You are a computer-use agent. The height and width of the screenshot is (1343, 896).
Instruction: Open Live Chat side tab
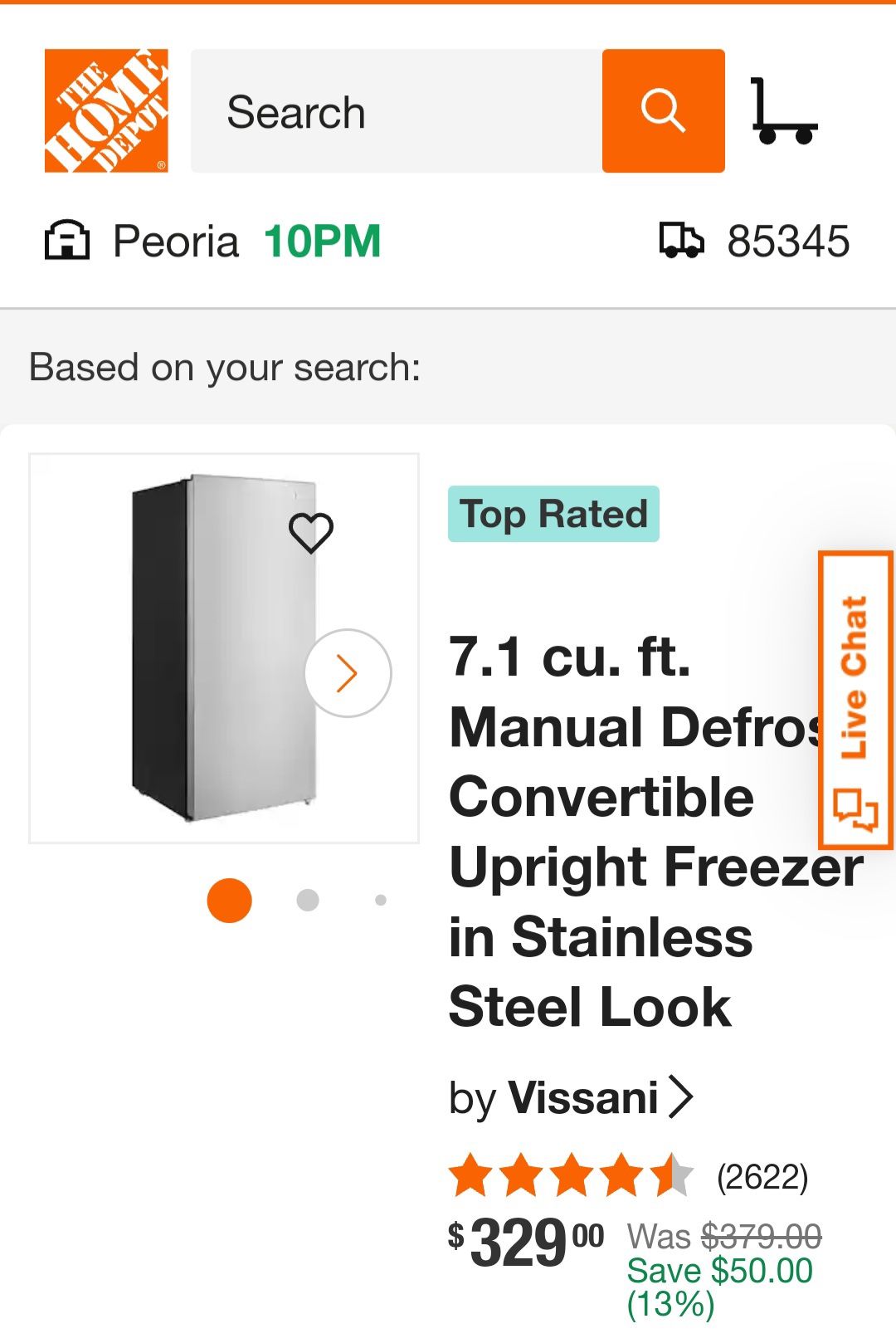[x=855, y=700]
